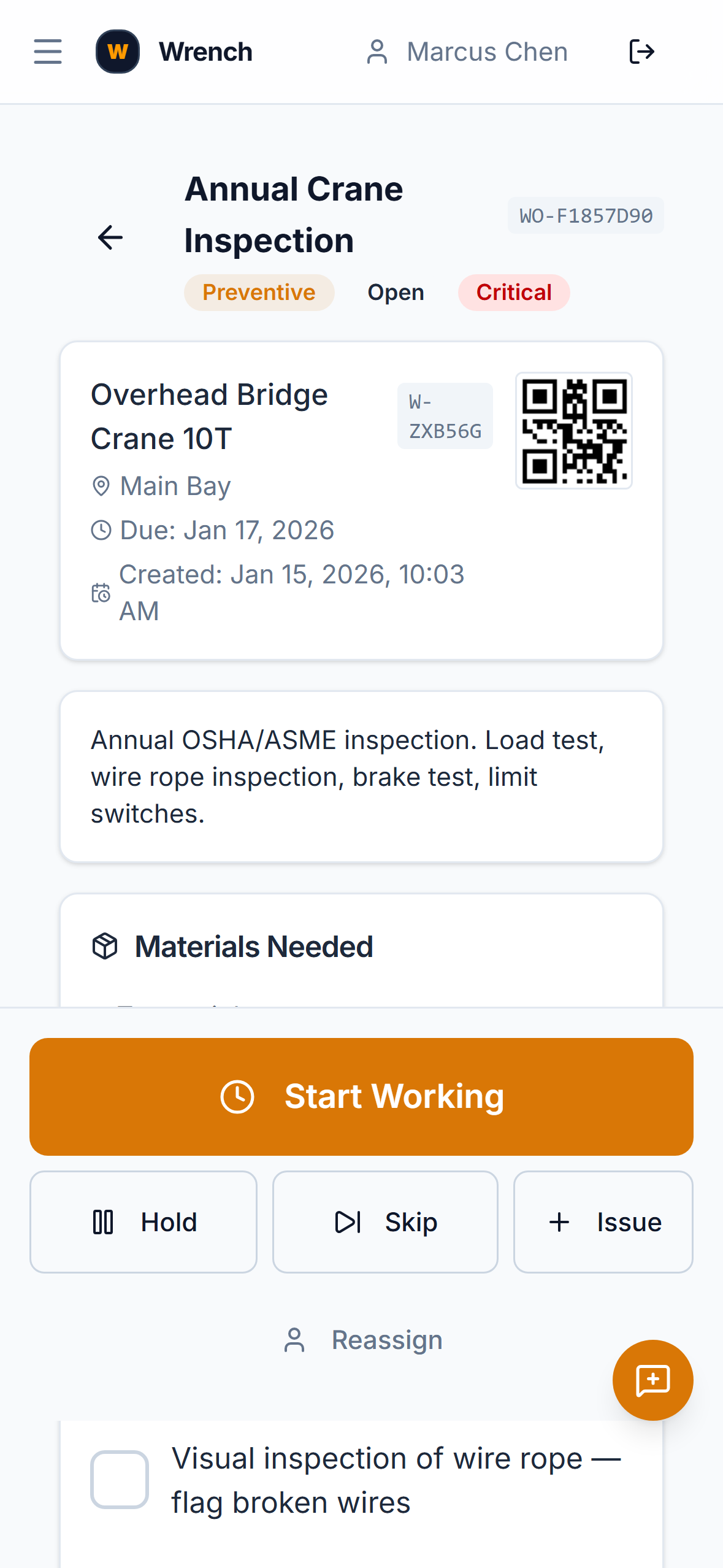Select the Open status label
This screenshot has height=1568, width=723.
pyautogui.click(x=395, y=293)
